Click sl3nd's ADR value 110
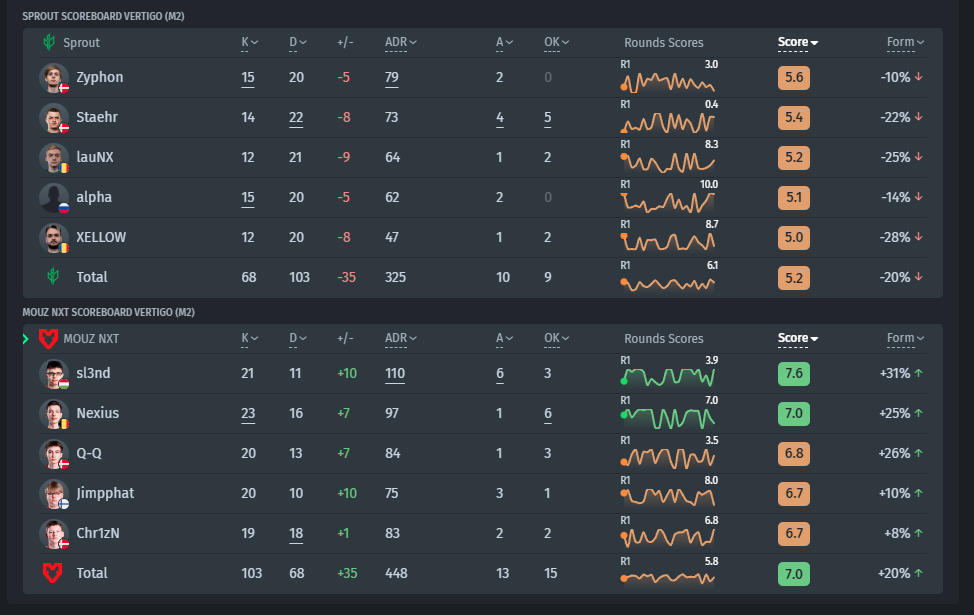Viewport: 974px width, 615px height. [x=394, y=373]
